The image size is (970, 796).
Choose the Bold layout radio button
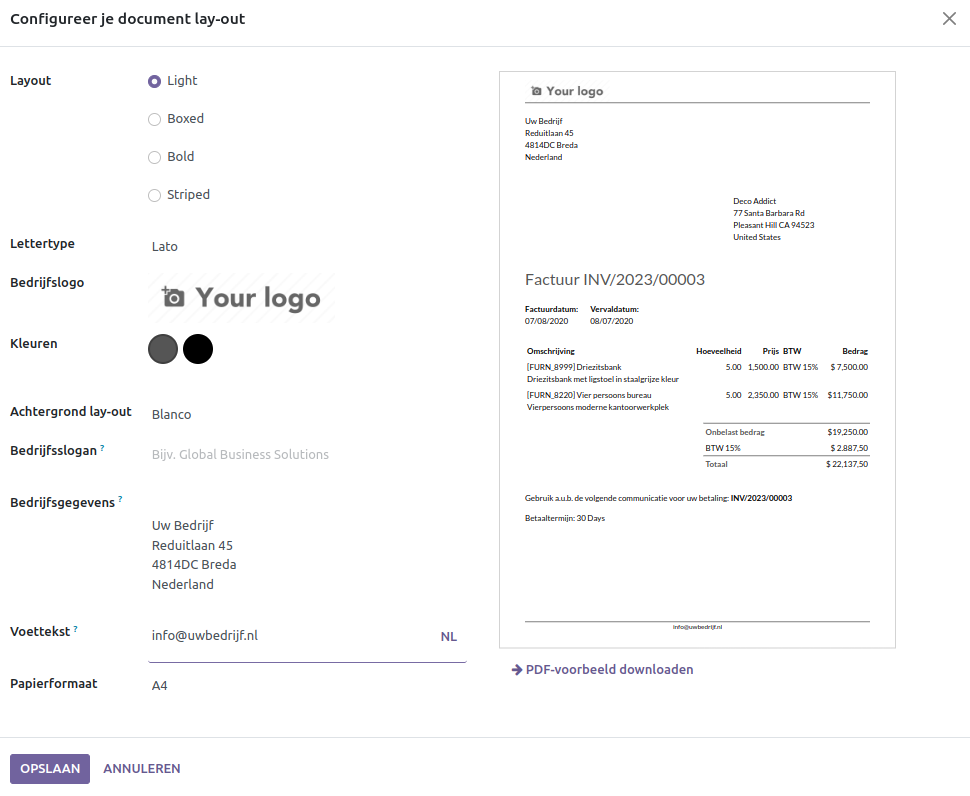[154, 157]
